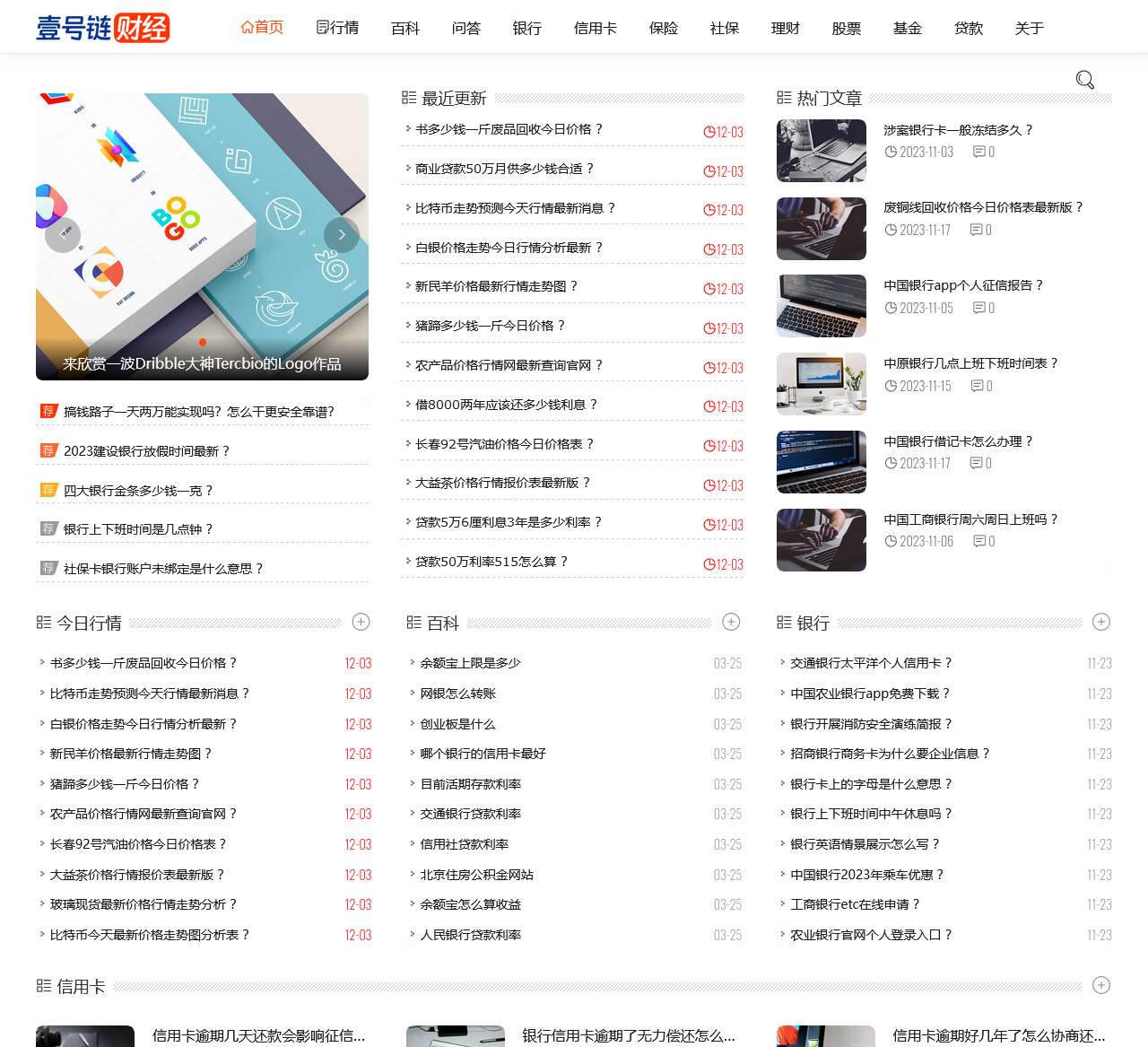Open the 贷款 navigation menu item
Viewport: 1148px width, 1047px height.
point(968,28)
